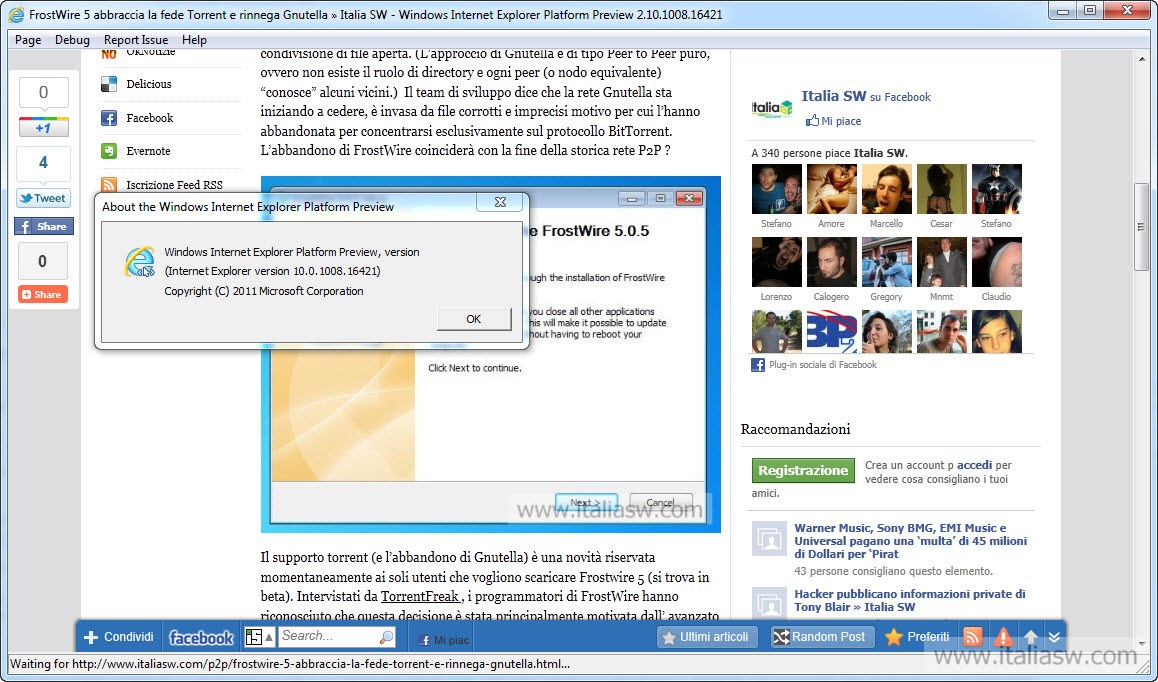Click the vertical scrollbar thumb of the page
1158x682 pixels.
point(1141,228)
